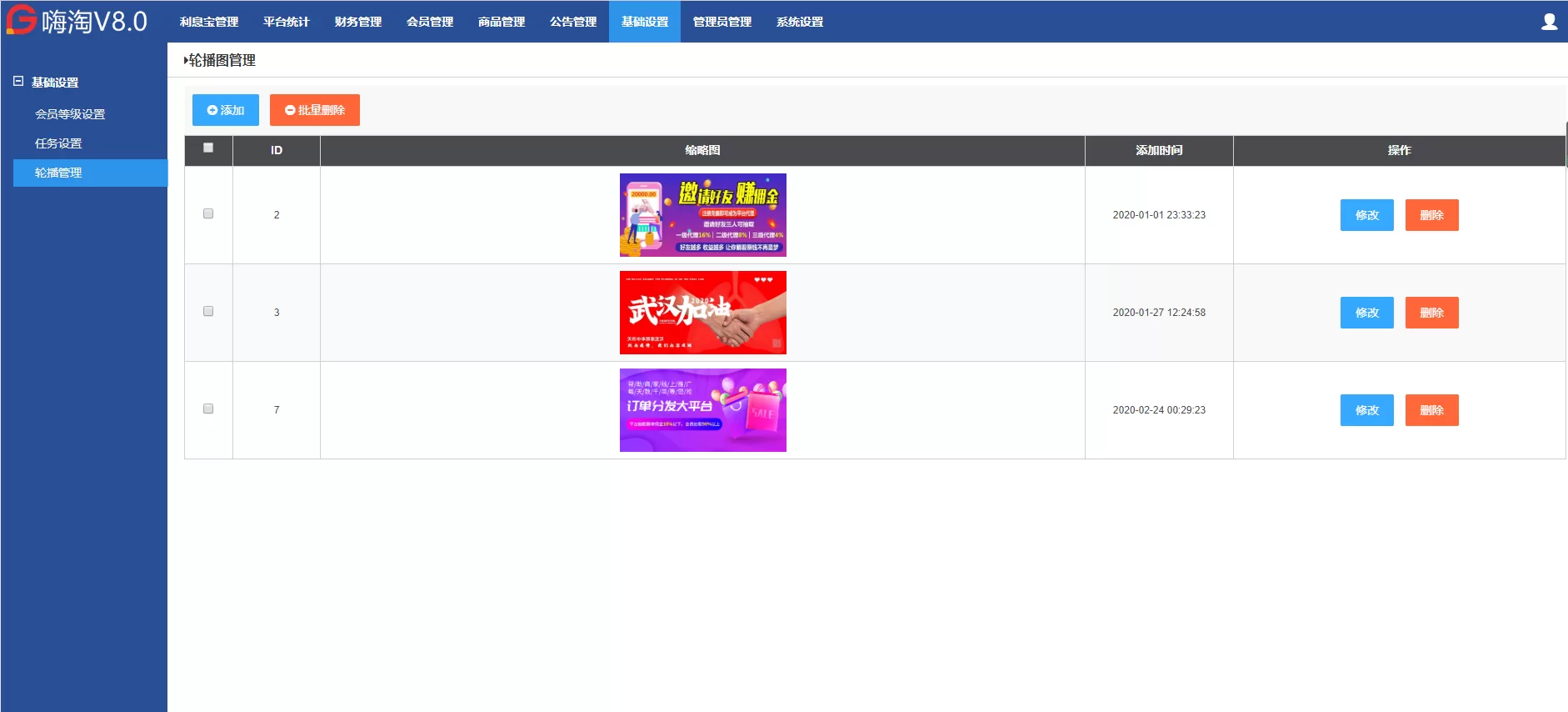Collapse the 基础设置 sidebar section
The width and height of the screenshot is (1568, 712).
(18, 82)
